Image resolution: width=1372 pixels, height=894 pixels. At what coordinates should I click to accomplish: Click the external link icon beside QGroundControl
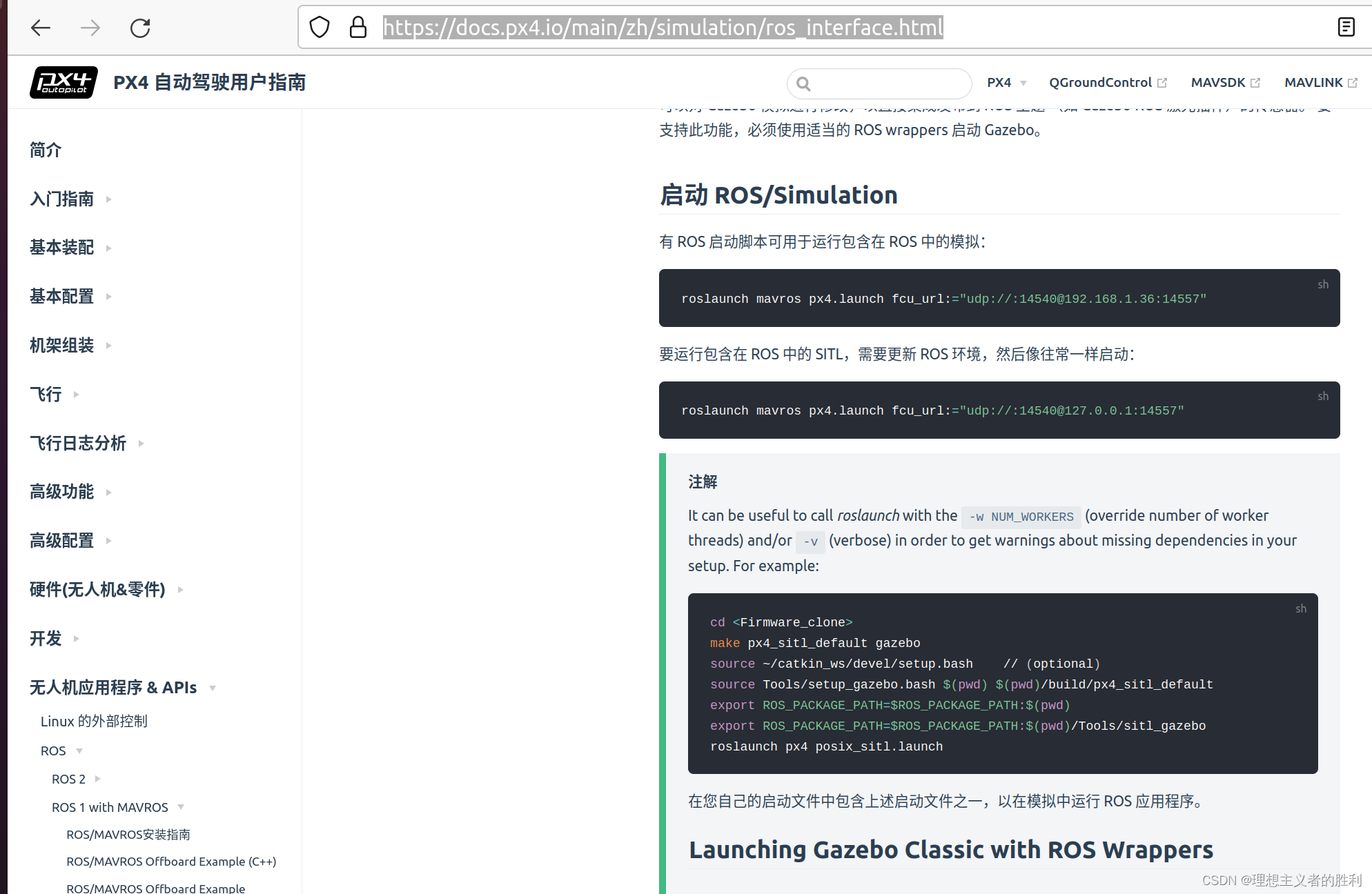point(1163,81)
